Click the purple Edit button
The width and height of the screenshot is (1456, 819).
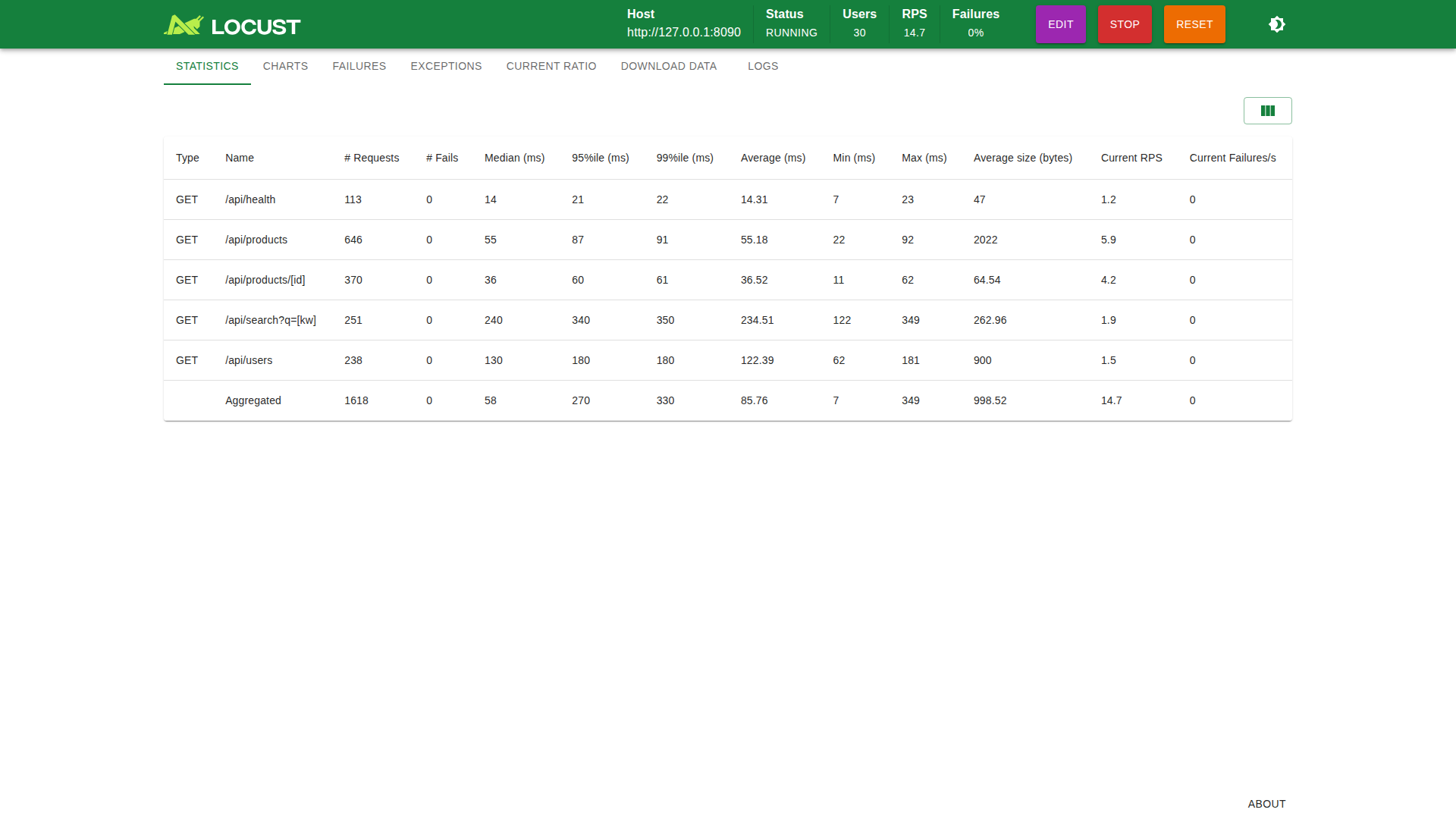[x=1060, y=24]
